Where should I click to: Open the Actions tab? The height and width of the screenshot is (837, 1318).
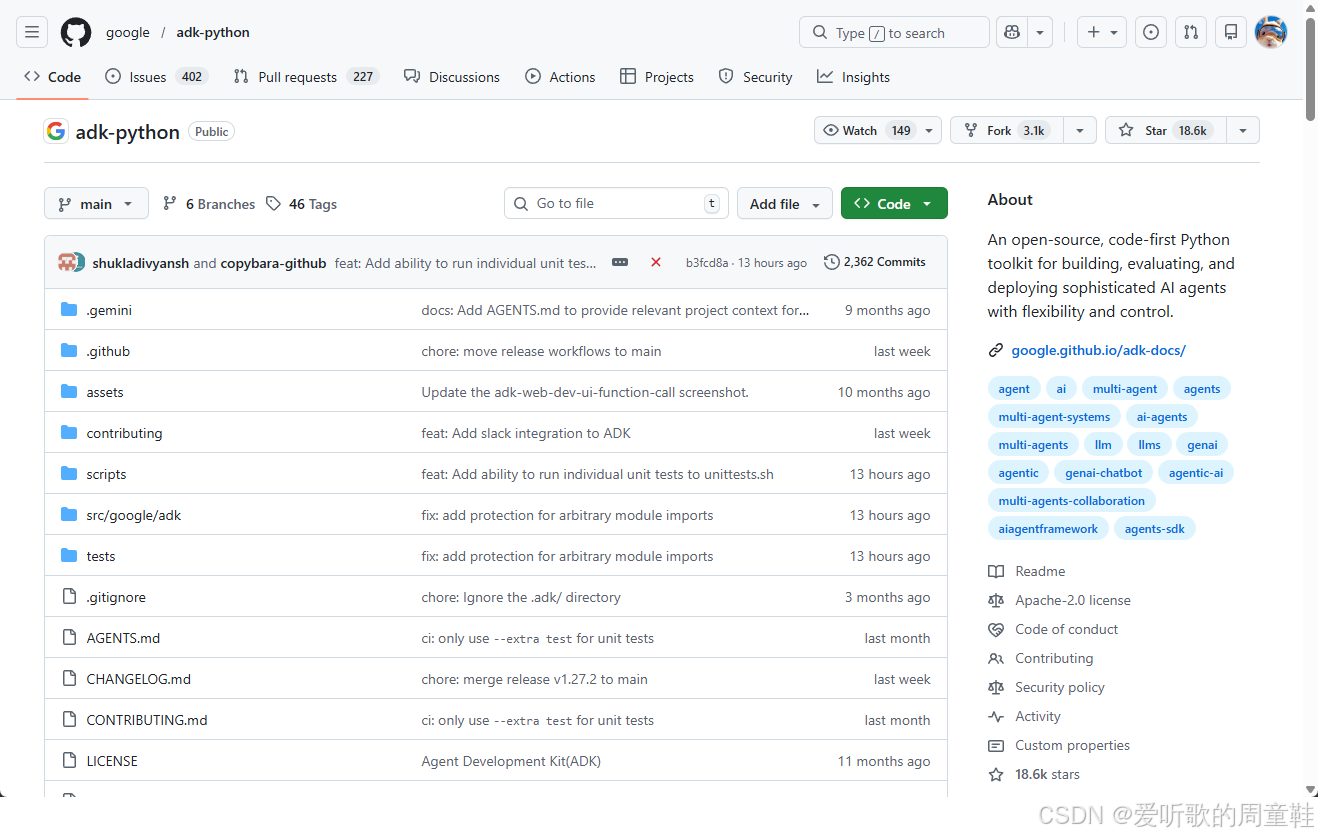[560, 77]
